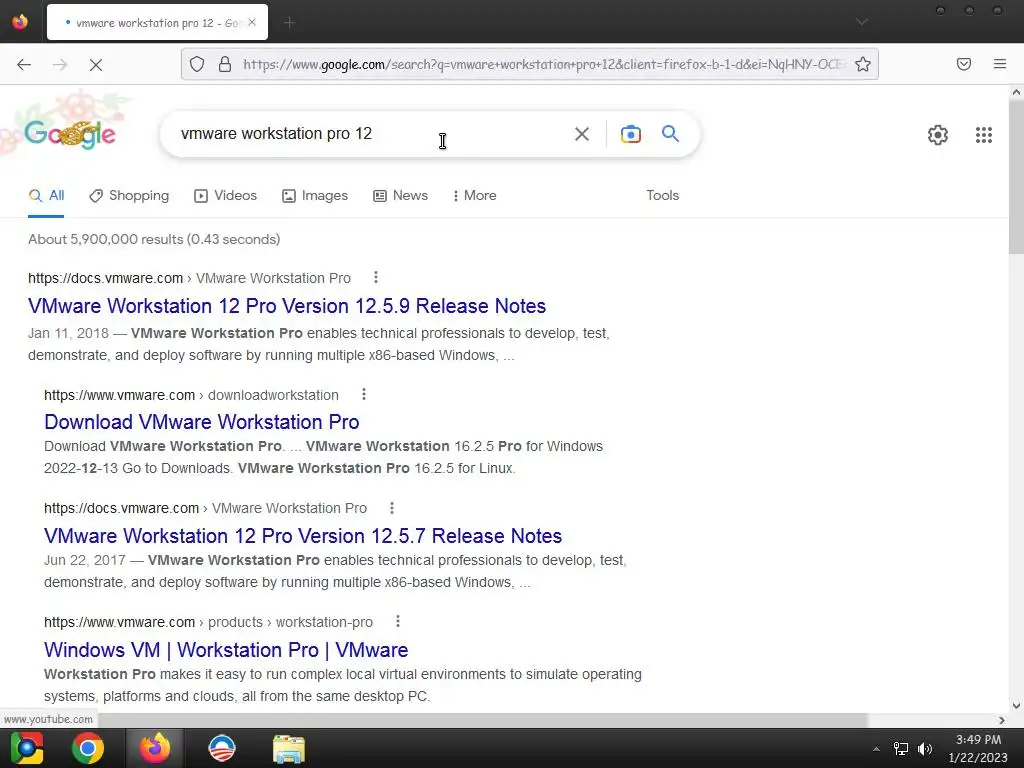Bookmark this page with the star
1024x768 pixels.
pos(863,64)
